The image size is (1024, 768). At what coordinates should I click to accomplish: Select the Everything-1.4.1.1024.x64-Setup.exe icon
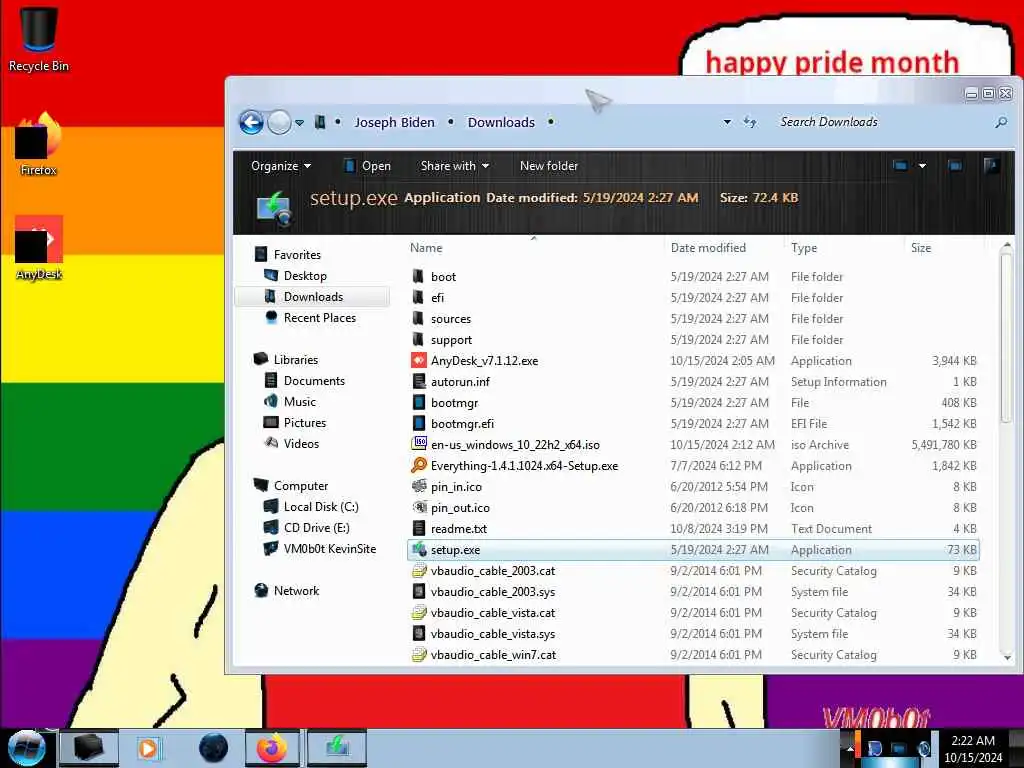tap(419, 465)
